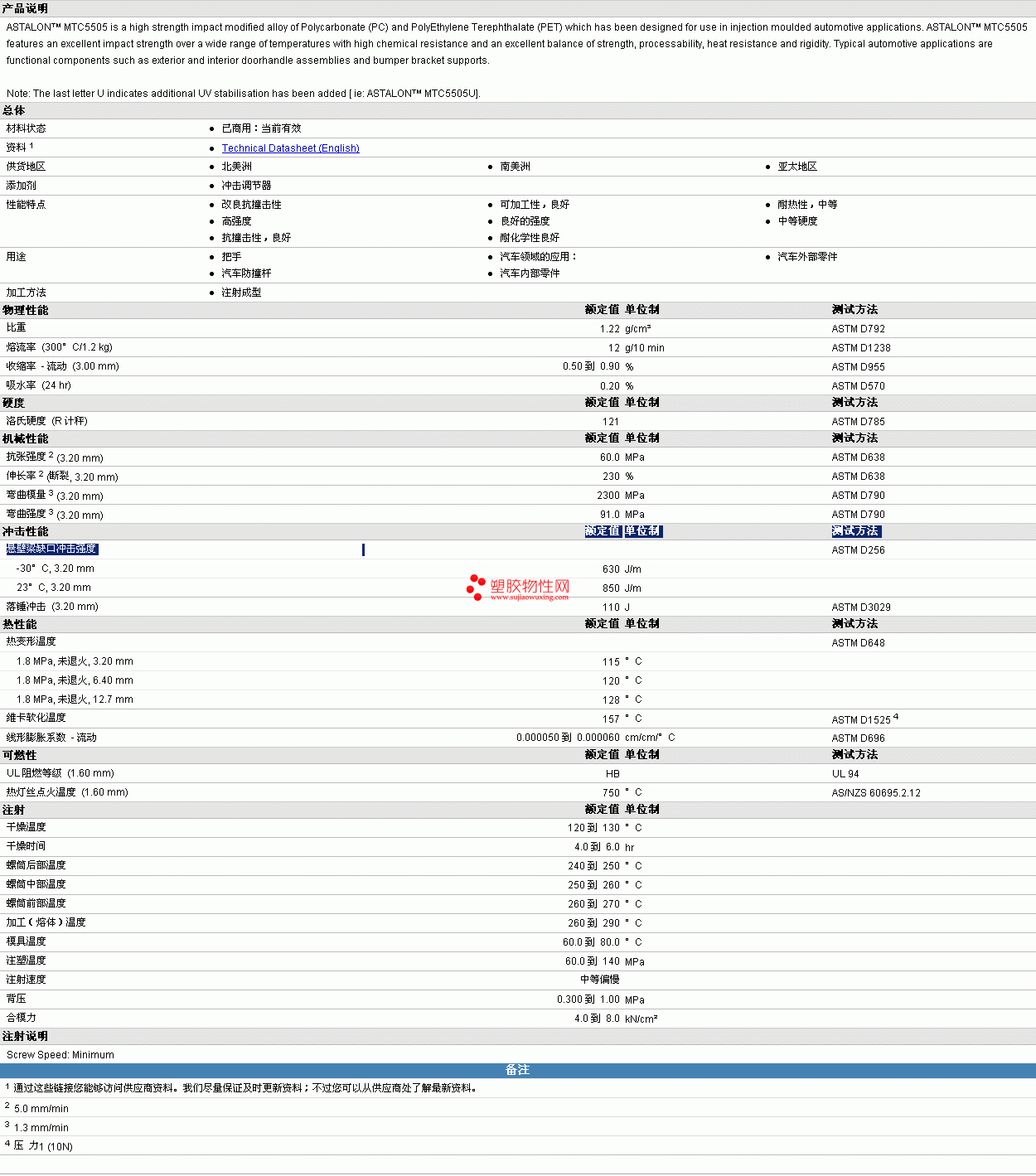Click the 机械性能 section header
The image size is (1036, 1176).
(26, 438)
